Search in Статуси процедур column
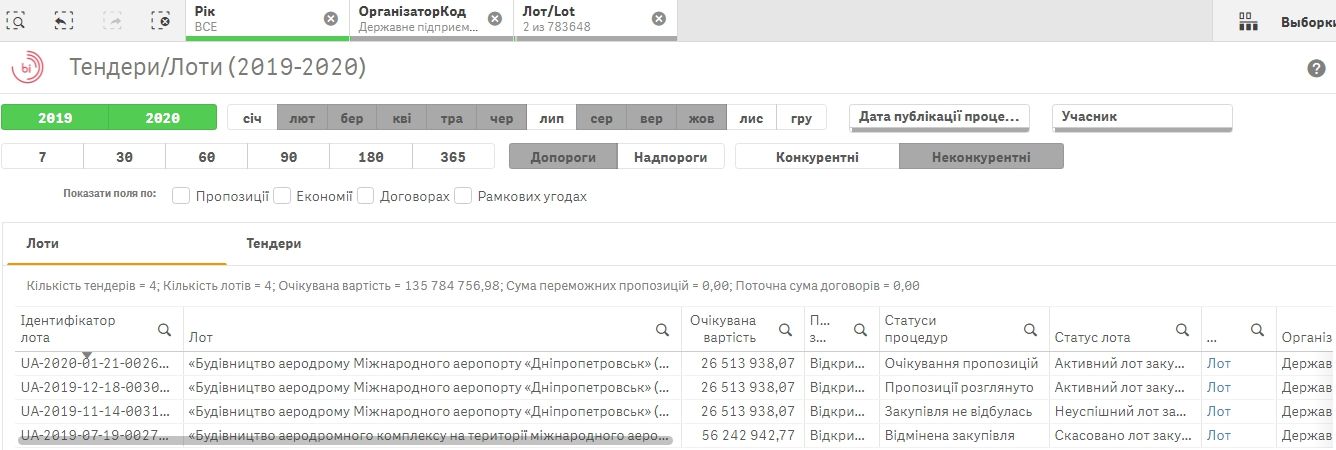1336x450 pixels. (1030, 329)
